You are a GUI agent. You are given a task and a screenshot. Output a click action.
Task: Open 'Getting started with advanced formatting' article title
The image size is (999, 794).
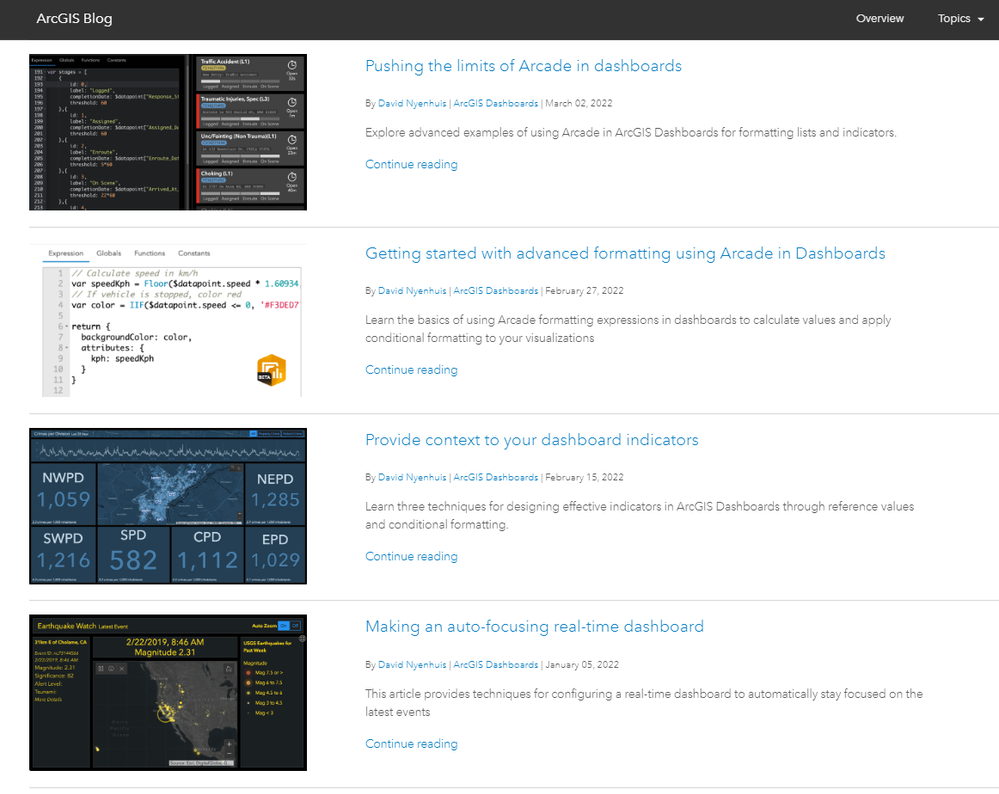coord(625,253)
